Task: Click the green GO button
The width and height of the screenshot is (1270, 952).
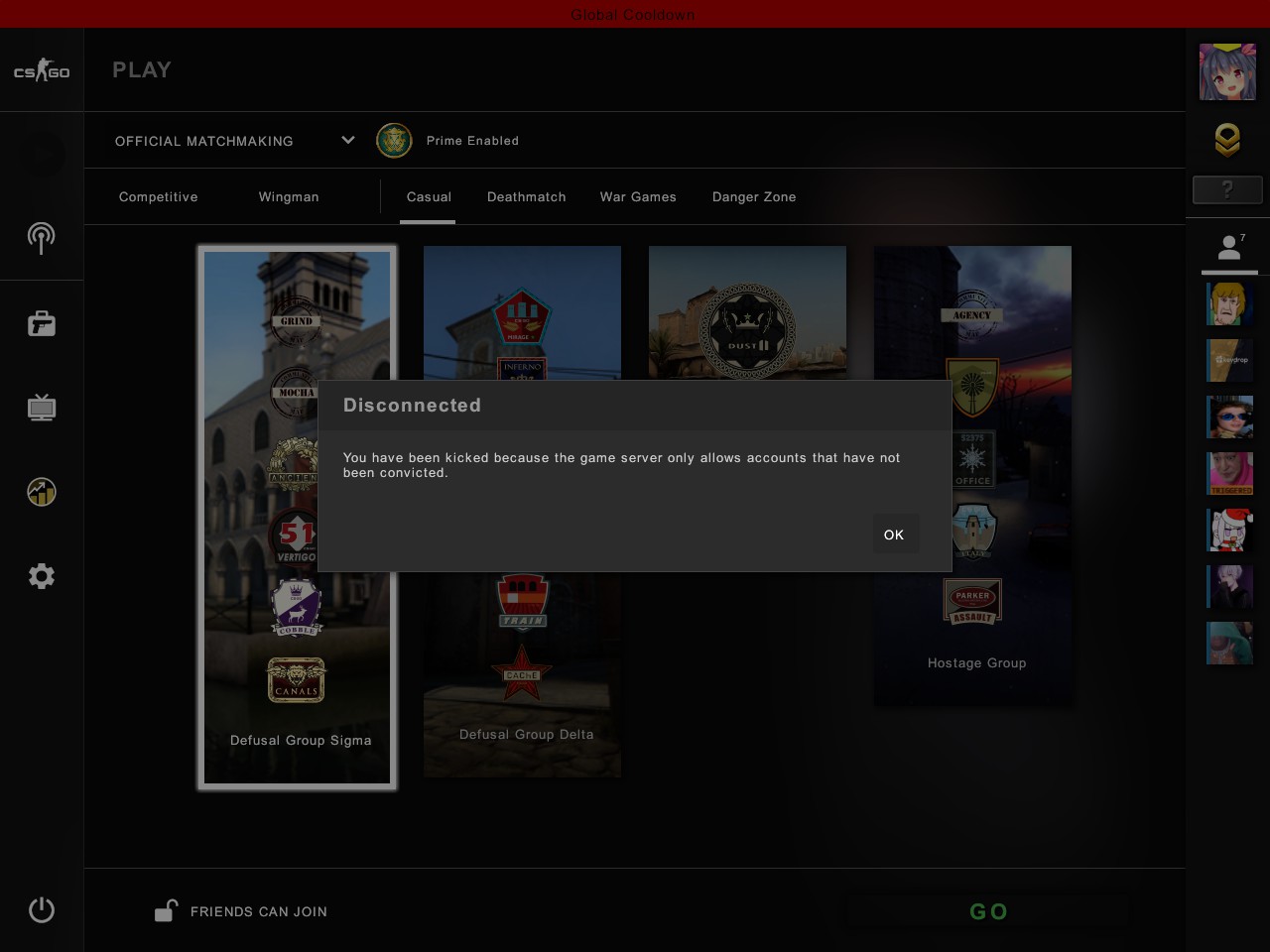Action: [x=988, y=911]
